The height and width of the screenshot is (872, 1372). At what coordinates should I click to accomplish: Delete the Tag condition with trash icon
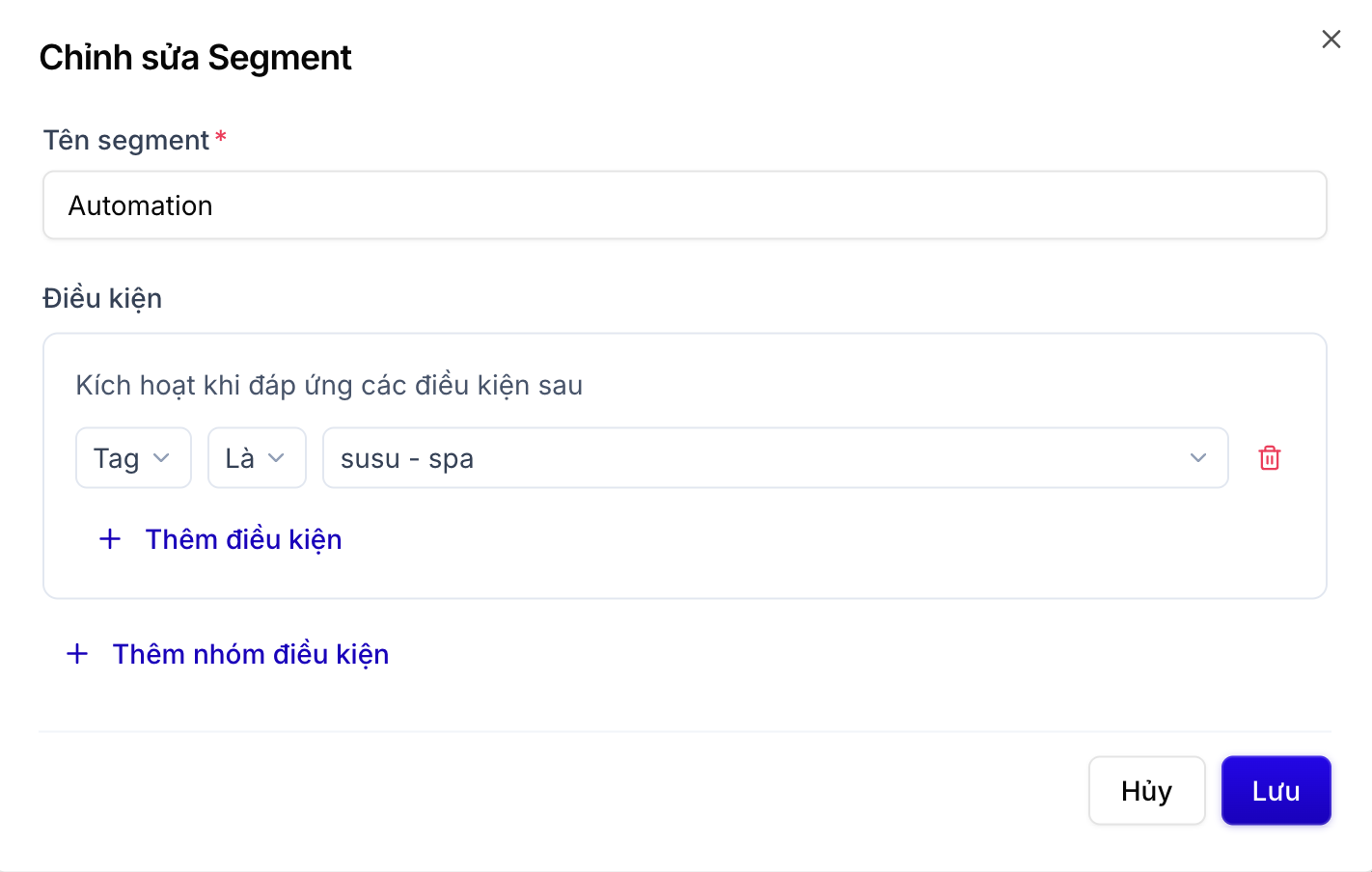tap(1270, 458)
